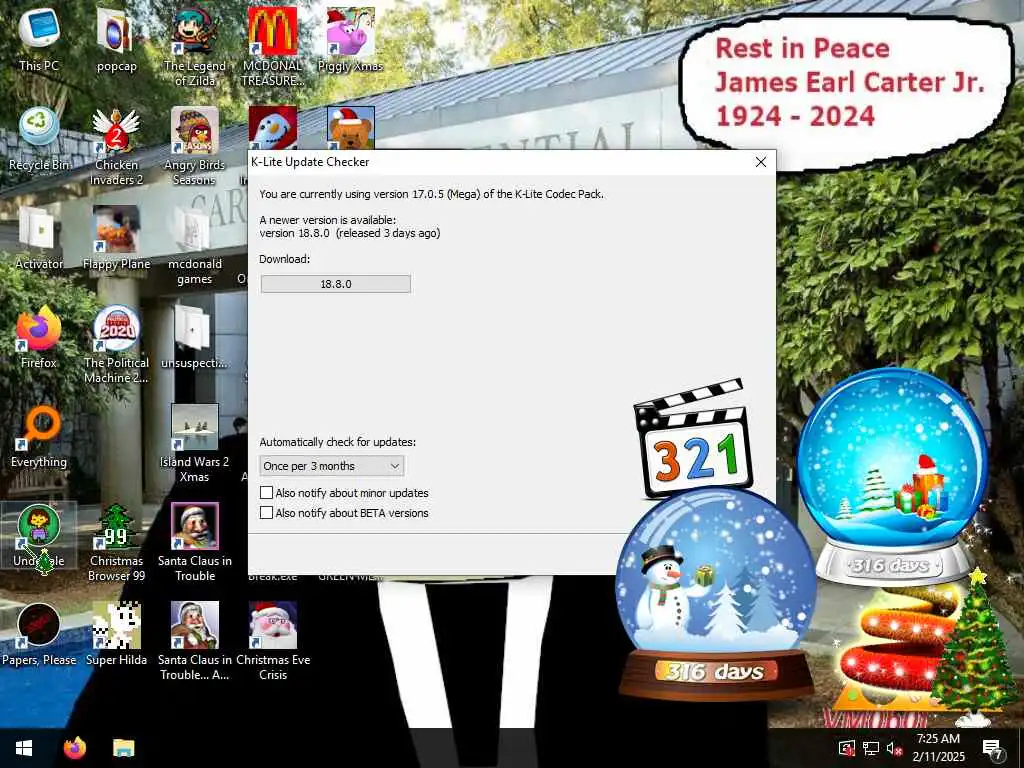Select the snowman icon above the dialog
1024x768 pixels.
click(272, 128)
